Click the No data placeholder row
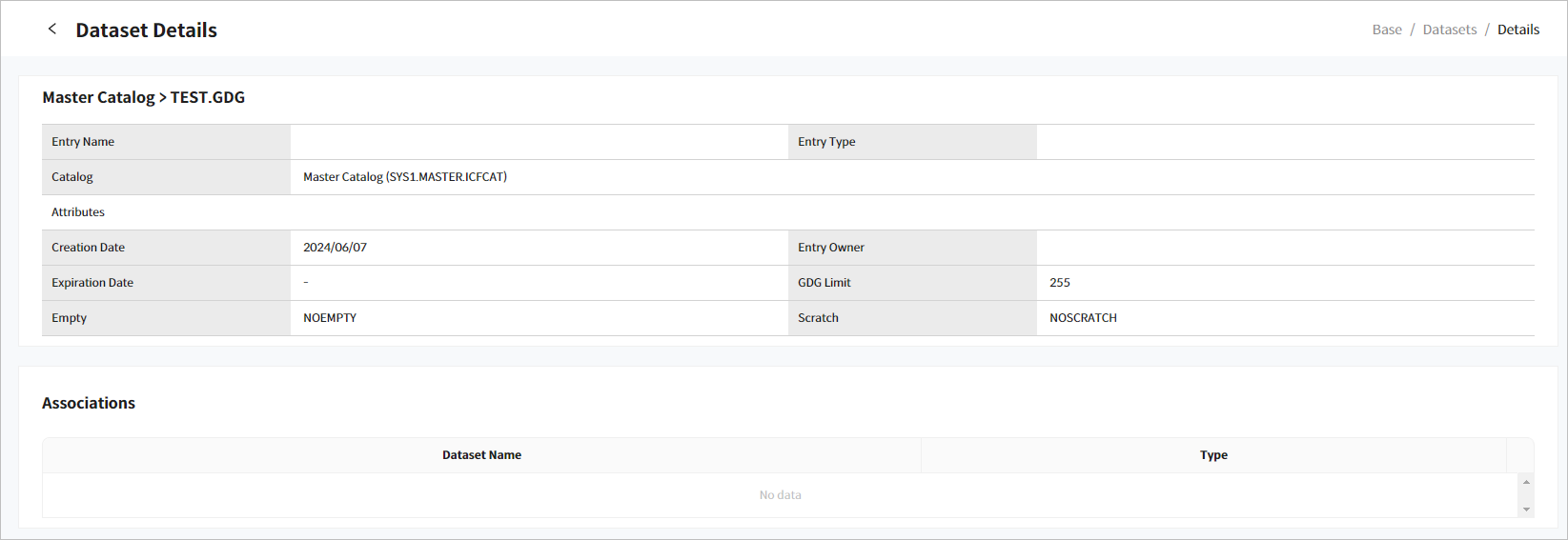The image size is (1568, 540). click(x=780, y=495)
